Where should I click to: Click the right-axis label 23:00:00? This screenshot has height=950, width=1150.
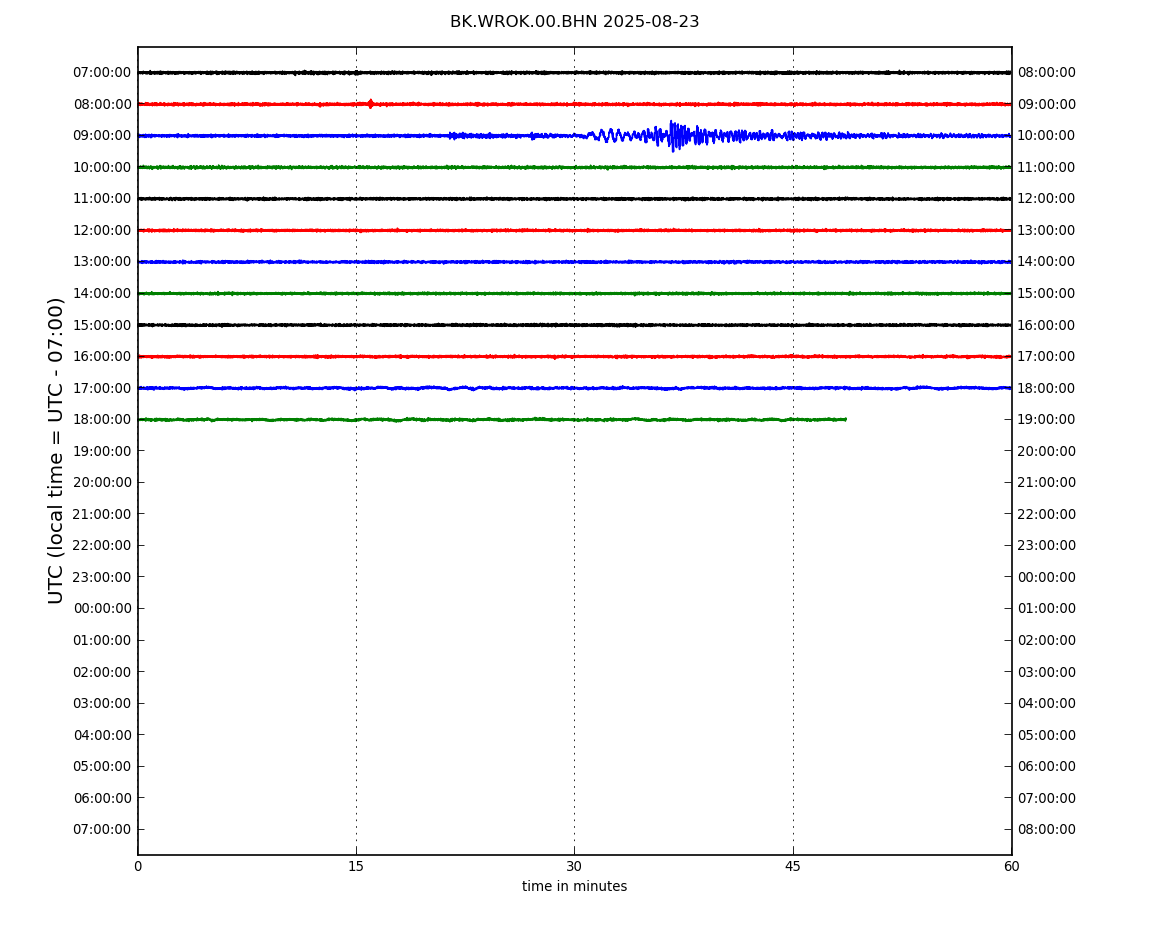[x=1047, y=546]
